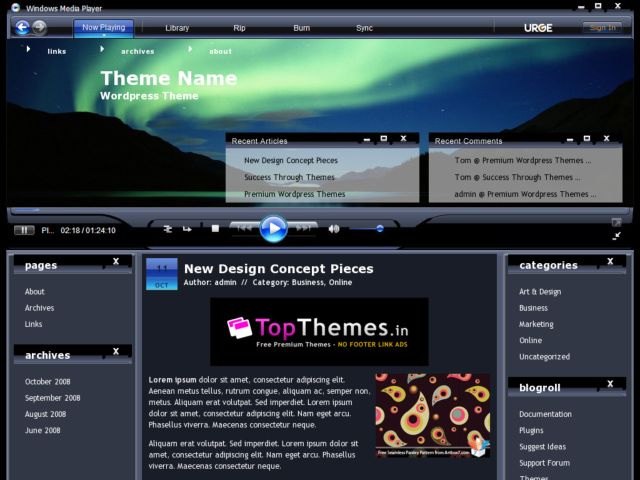Screen dimensions: 640x480
Task: Toggle the repeat control
Action: point(187,229)
